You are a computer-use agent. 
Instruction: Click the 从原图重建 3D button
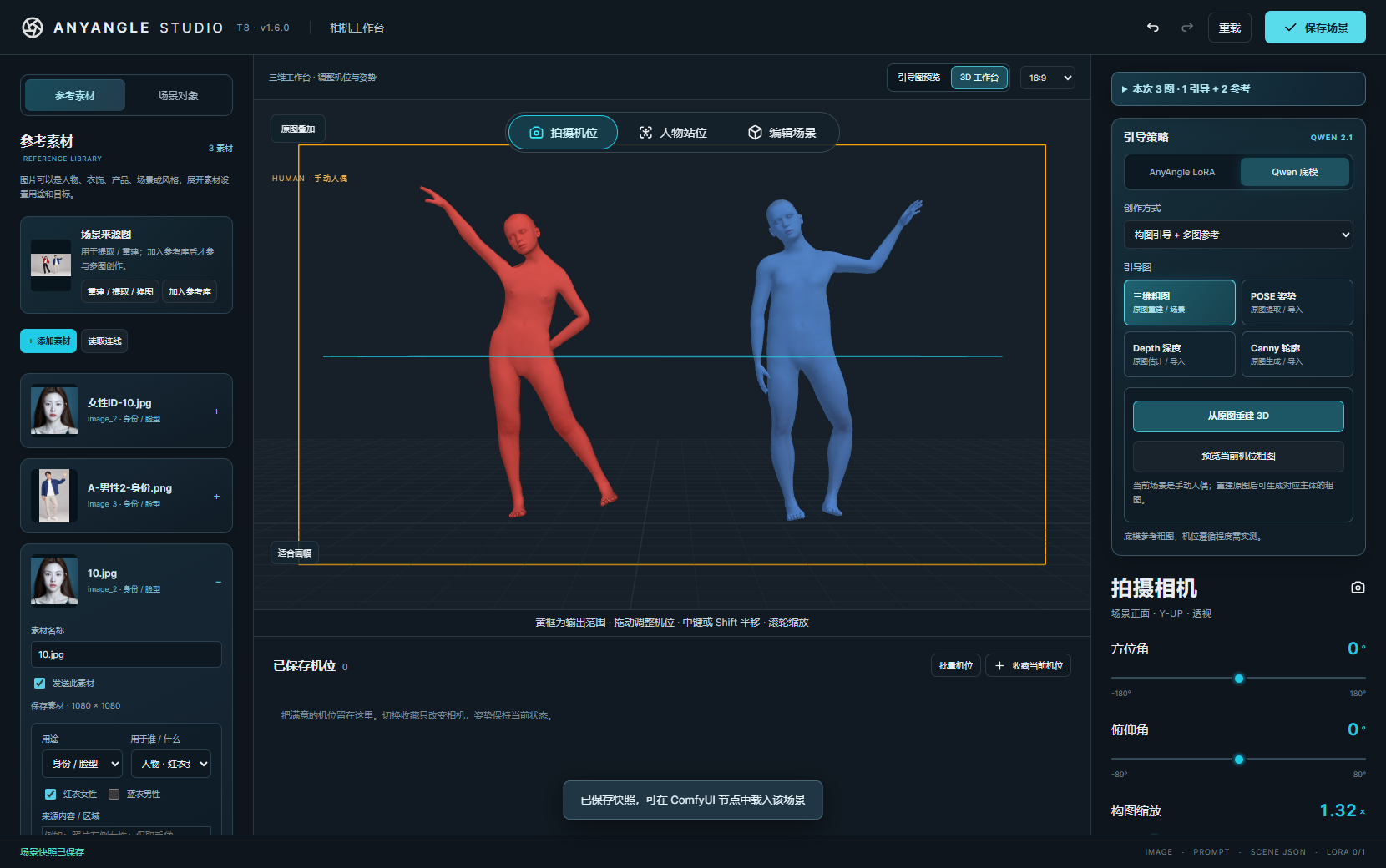(x=1238, y=416)
